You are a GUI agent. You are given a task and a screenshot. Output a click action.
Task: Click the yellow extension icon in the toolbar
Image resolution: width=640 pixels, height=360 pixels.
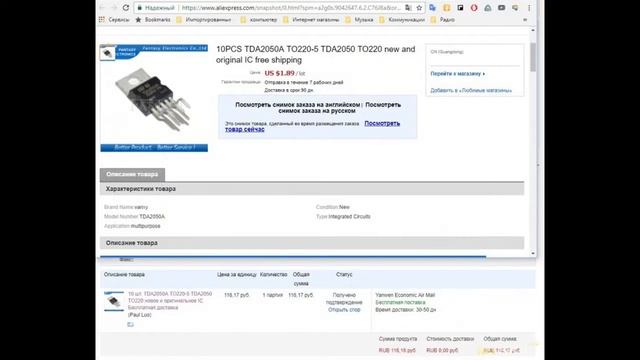point(447,8)
